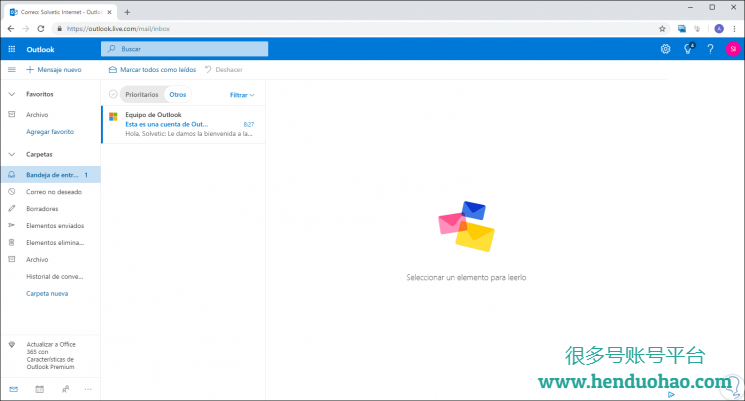Image resolution: width=745 pixels, height=401 pixels.
Task: Click the Inbox folder icon
Action: pyautogui.click(x=12, y=175)
